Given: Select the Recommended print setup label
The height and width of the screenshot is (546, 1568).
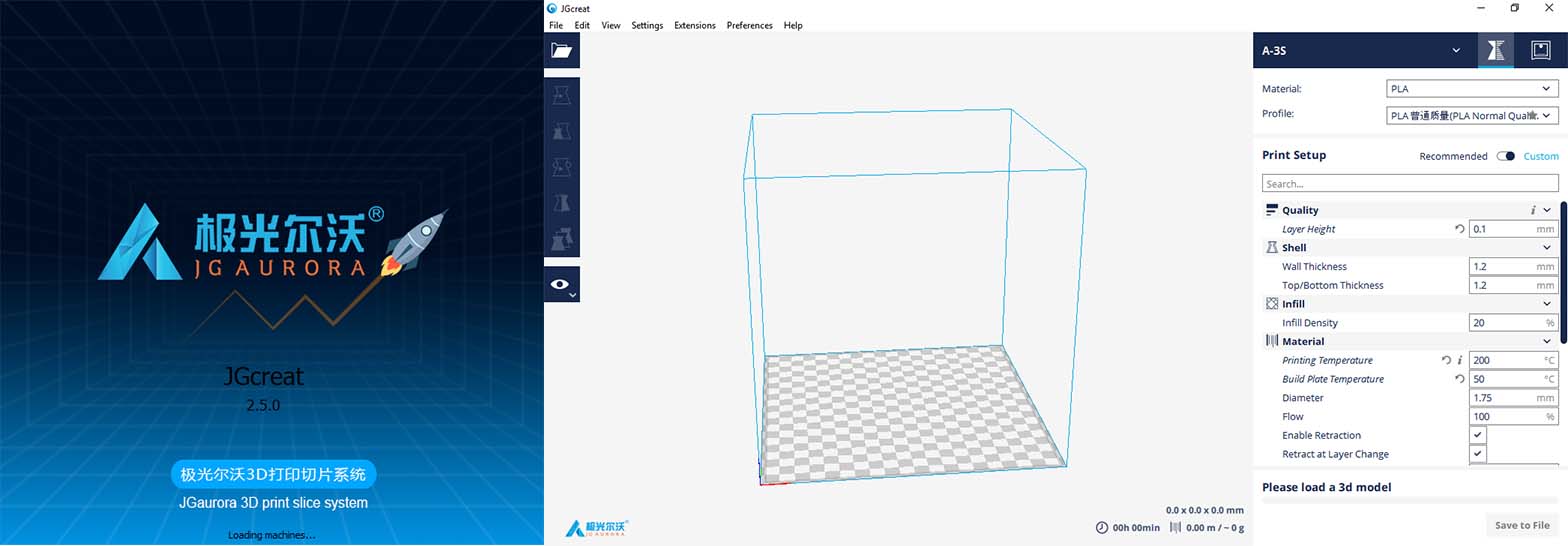Looking at the screenshot, I should tap(1454, 156).
